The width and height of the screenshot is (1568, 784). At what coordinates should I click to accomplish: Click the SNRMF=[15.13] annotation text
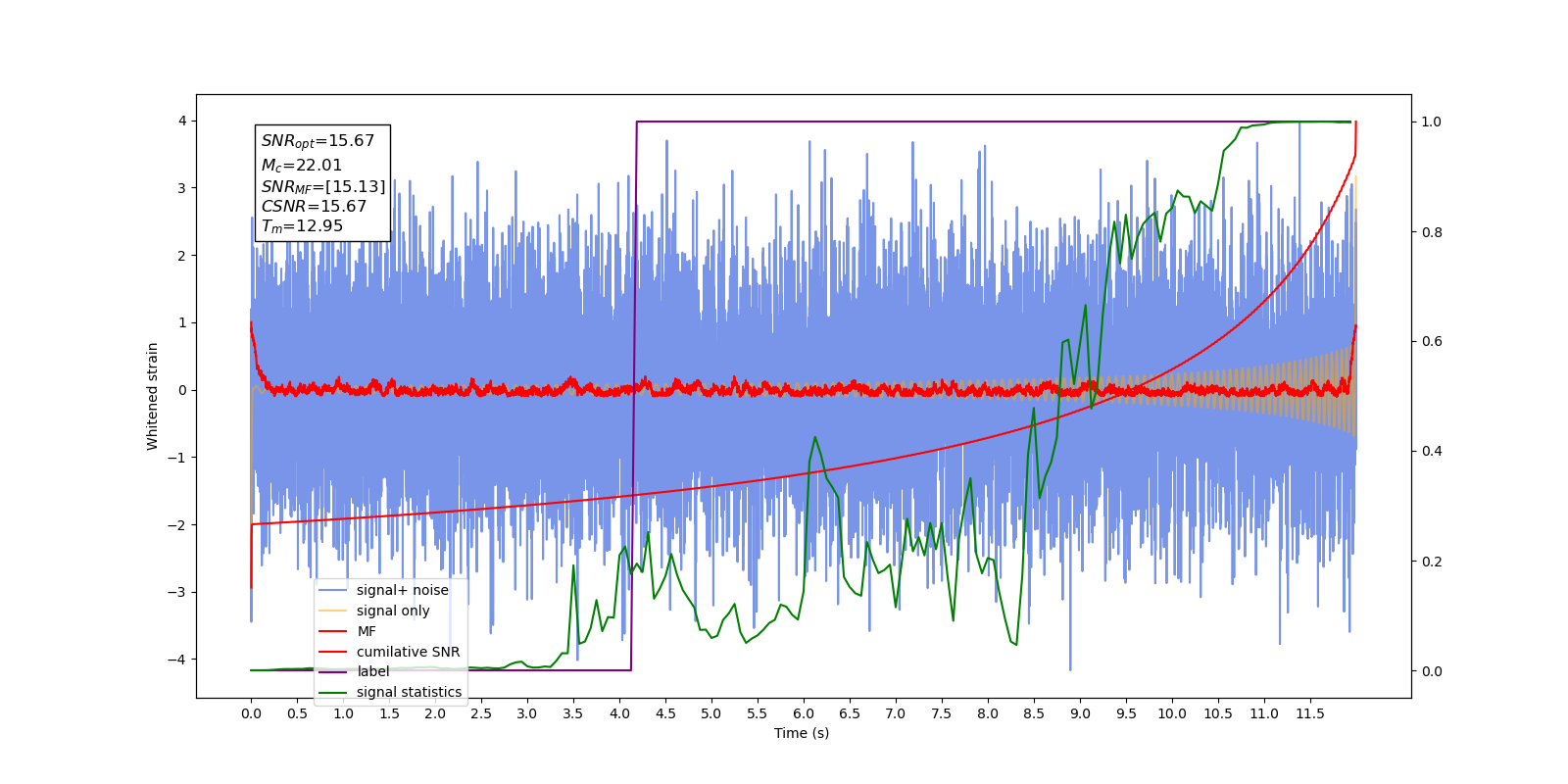pos(323,186)
